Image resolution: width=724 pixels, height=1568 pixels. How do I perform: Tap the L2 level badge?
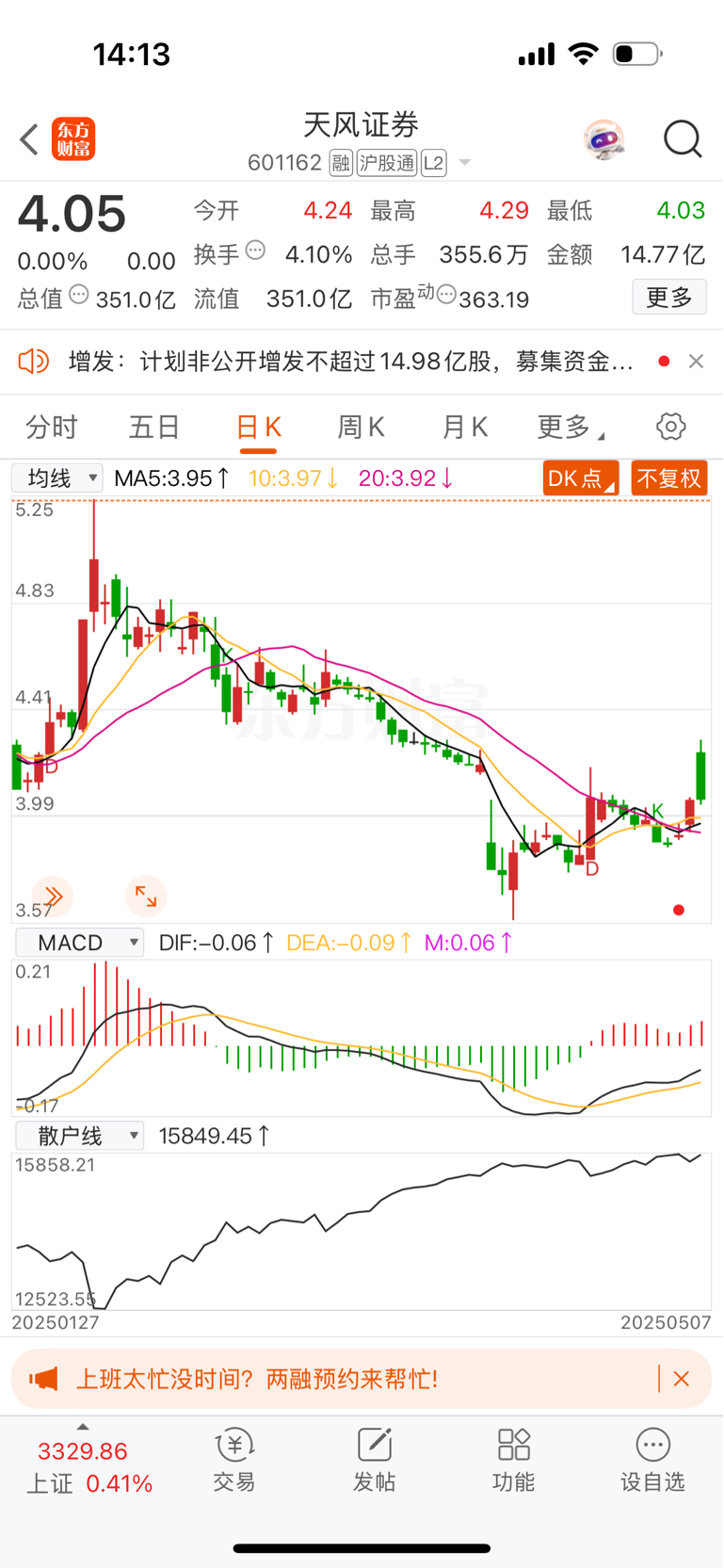coord(433,163)
